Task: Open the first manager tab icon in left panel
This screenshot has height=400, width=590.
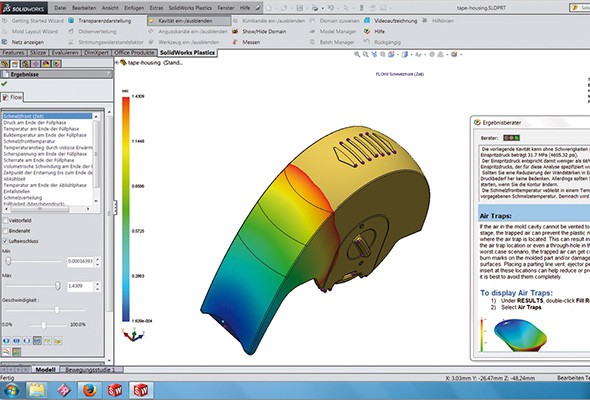Action: [5, 64]
